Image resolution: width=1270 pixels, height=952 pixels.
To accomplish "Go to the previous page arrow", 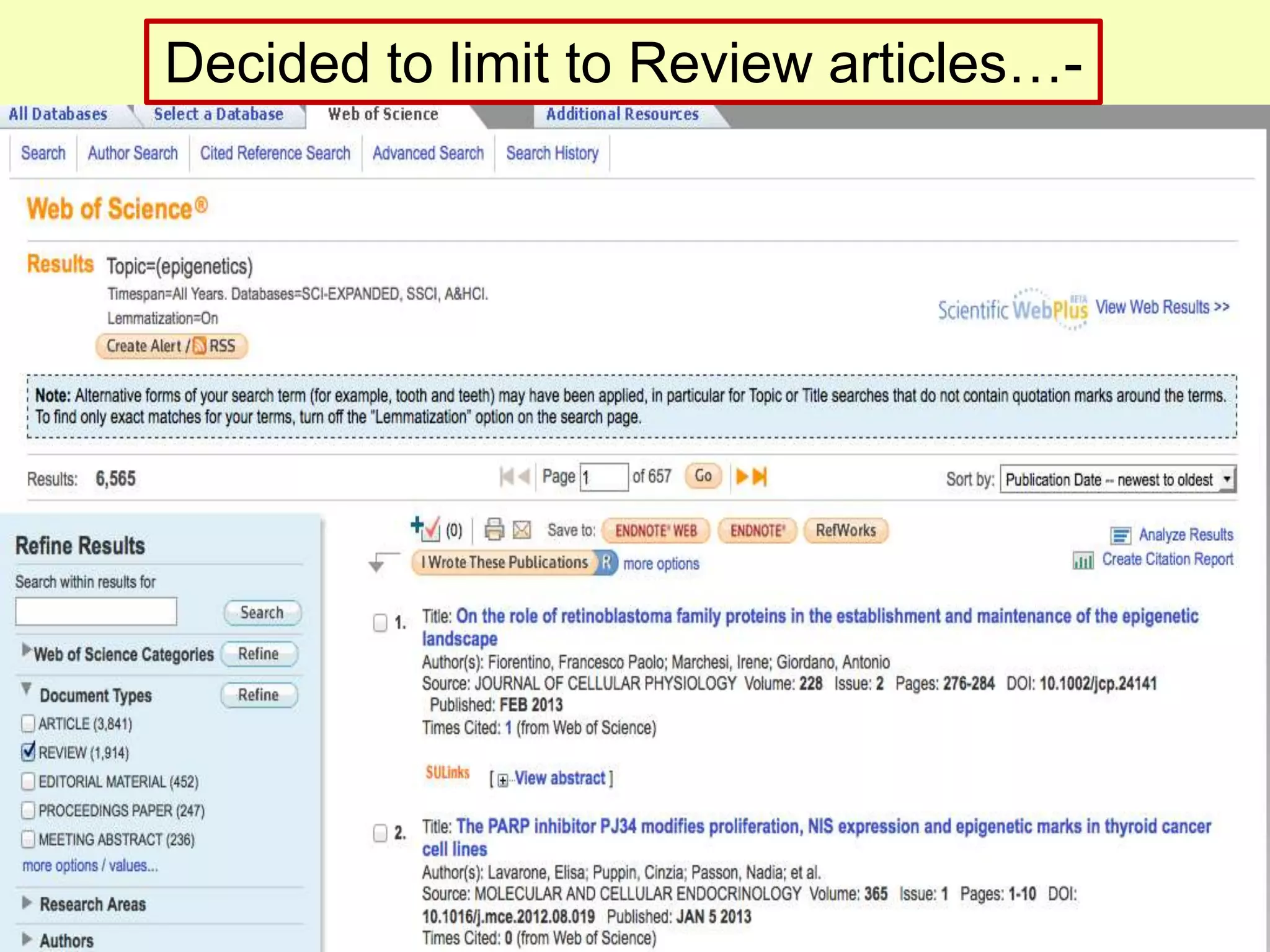I will 525,477.
